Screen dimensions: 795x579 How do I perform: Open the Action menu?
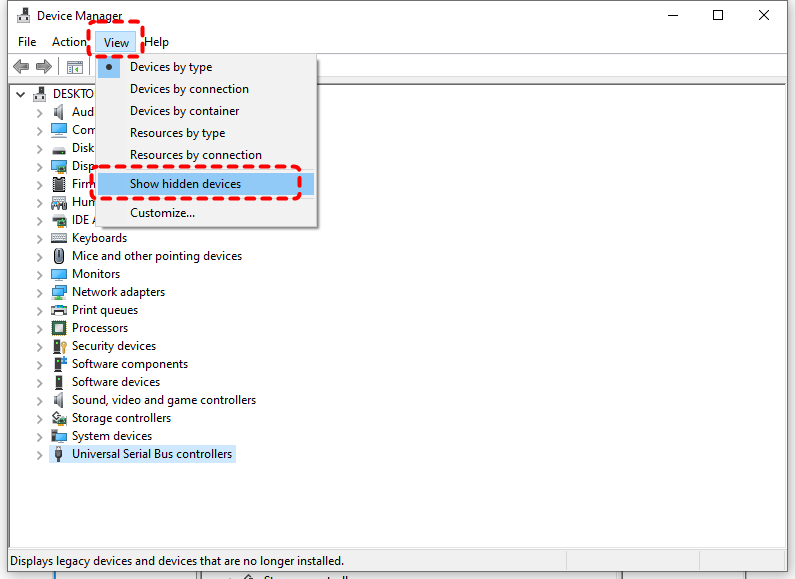69,42
